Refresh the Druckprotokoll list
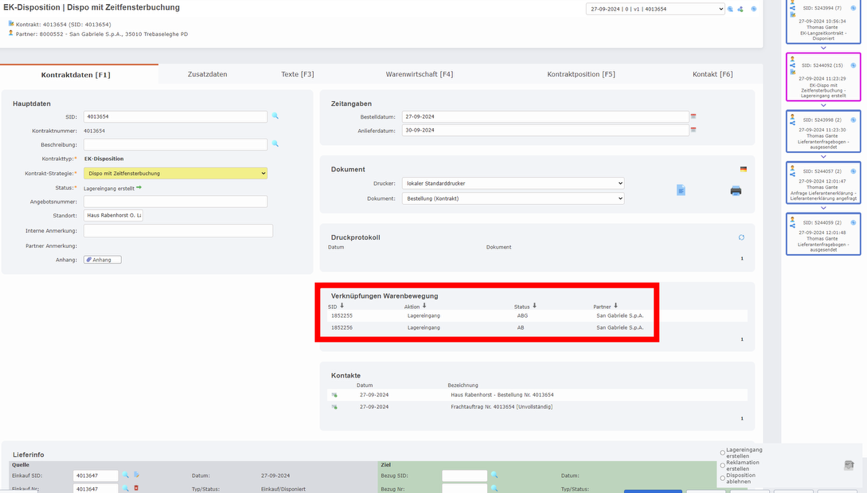Screen dimensions: 867x493 tap(741, 238)
